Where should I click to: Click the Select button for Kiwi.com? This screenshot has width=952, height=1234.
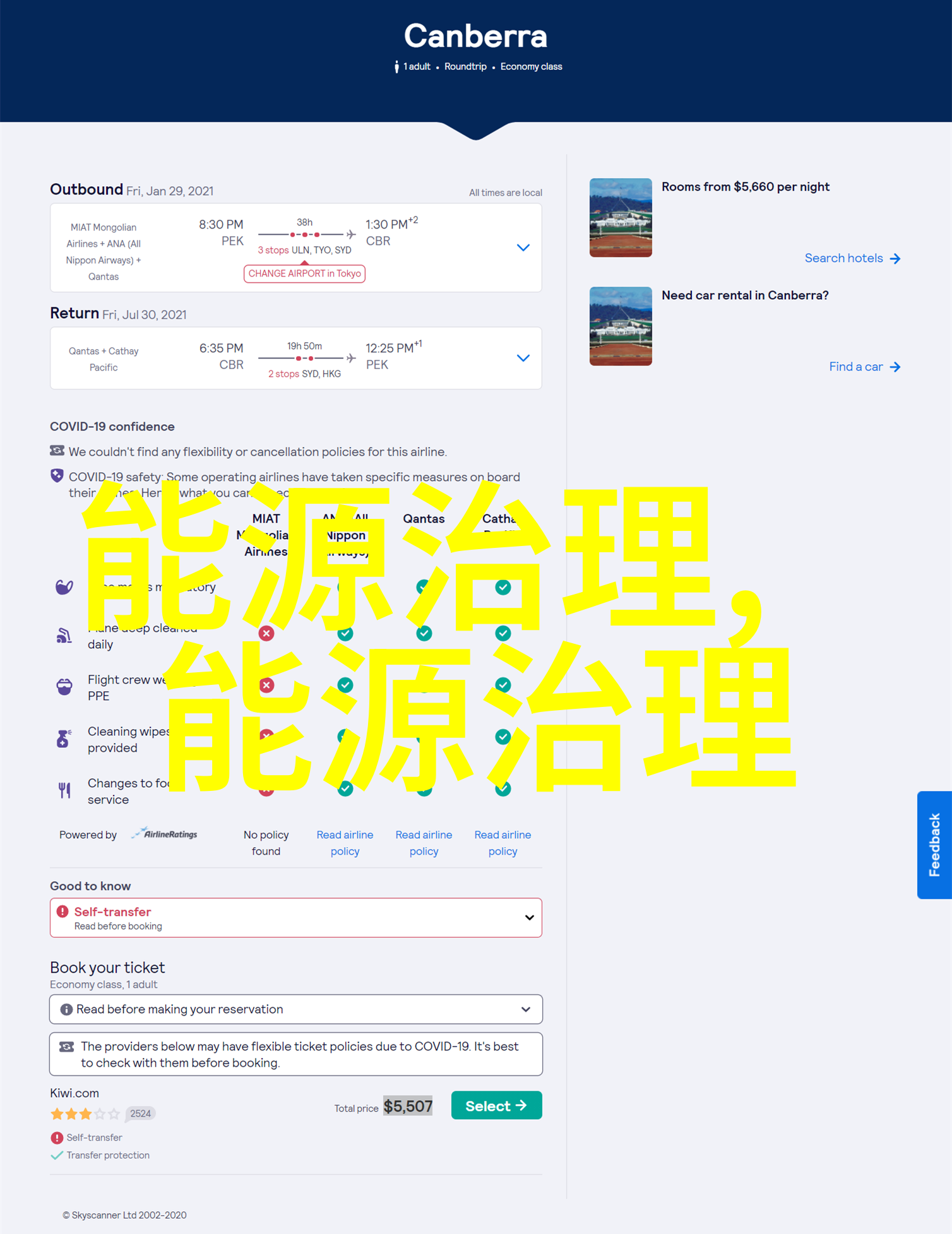[496, 1105]
